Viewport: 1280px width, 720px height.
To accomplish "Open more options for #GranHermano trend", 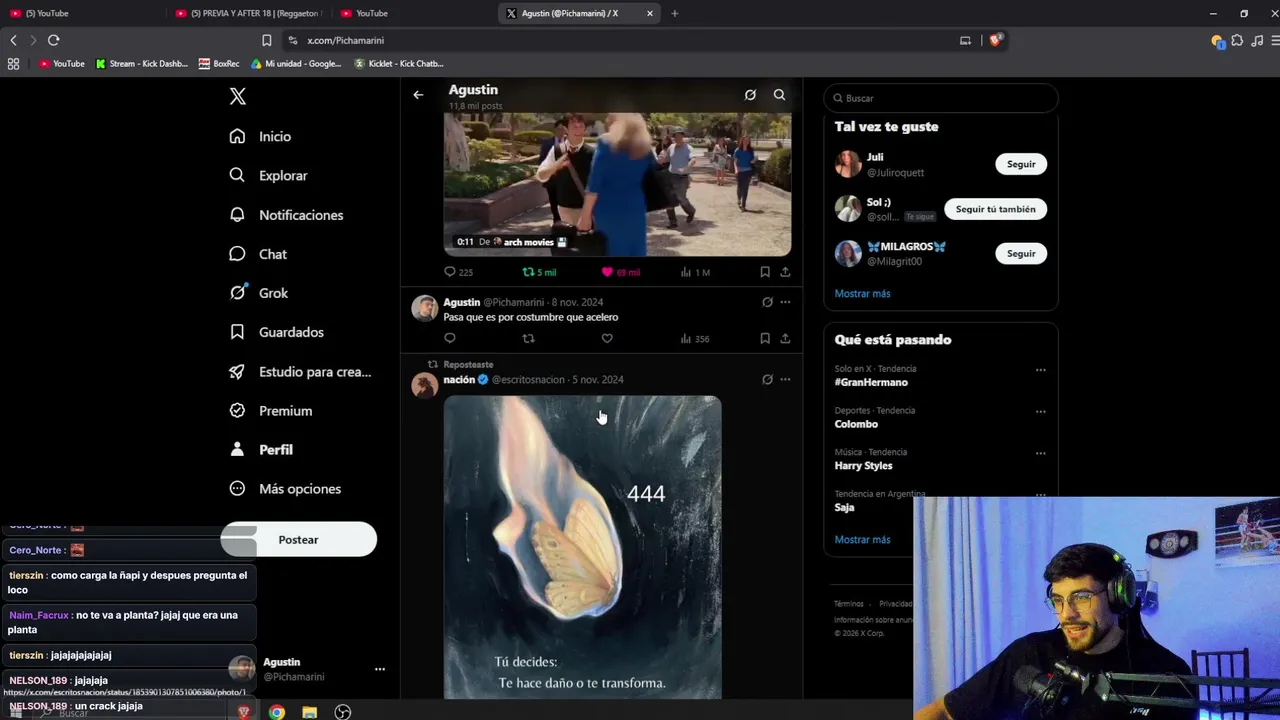I will point(1040,370).
